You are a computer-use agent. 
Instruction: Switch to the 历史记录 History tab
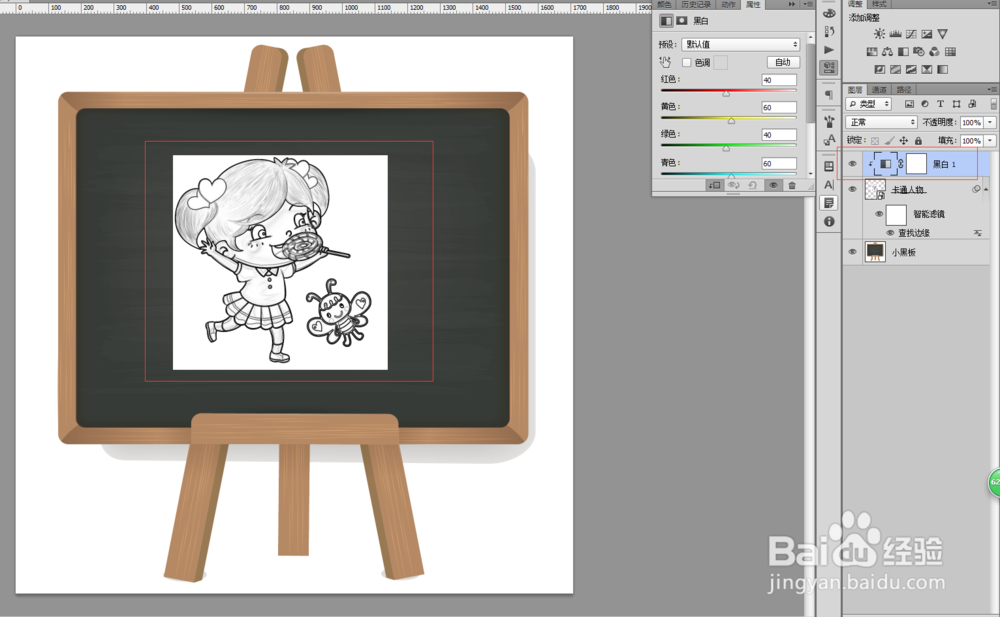click(695, 4)
